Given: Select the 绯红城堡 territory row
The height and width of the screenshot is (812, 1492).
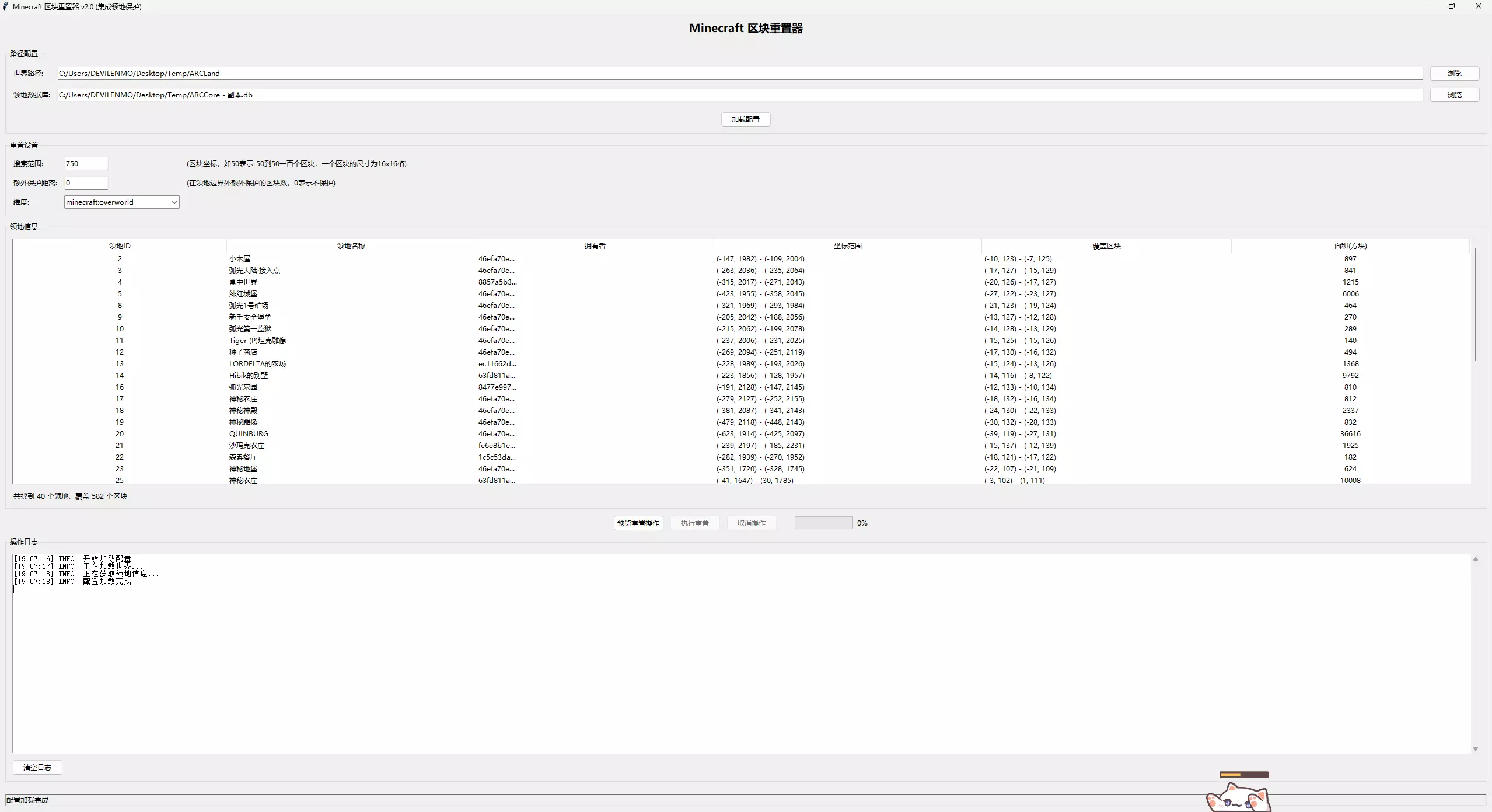Looking at the screenshot, I should pyautogui.click(x=741, y=293).
